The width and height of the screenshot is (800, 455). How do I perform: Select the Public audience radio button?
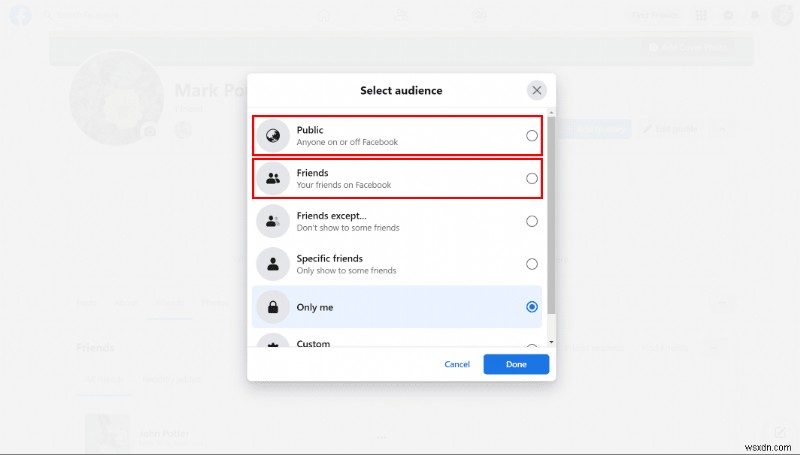(532, 136)
